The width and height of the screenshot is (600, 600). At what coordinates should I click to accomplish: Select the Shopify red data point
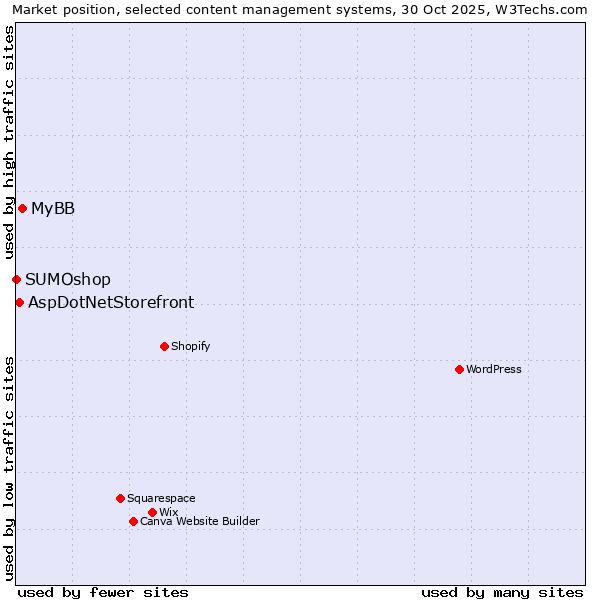(164, 346)
